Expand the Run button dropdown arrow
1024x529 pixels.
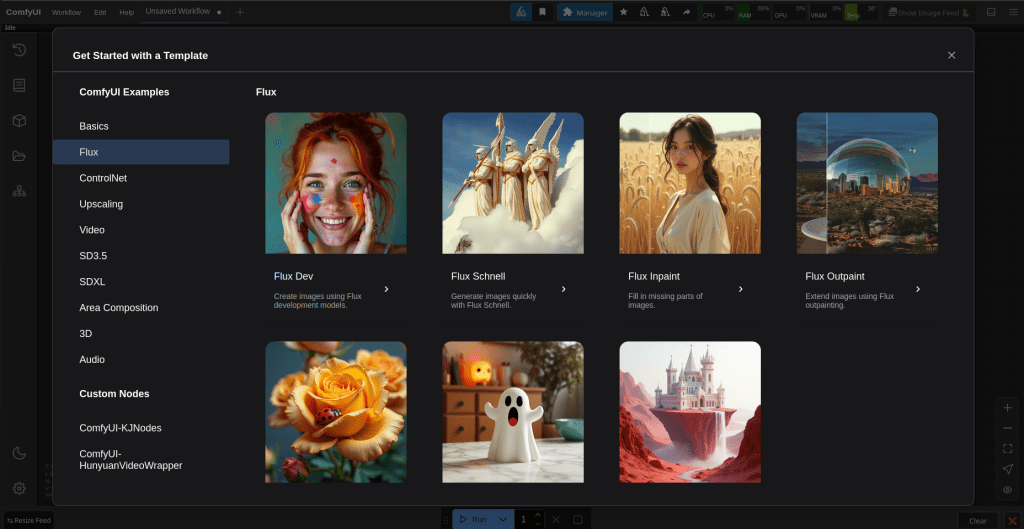pyautogui.click(x=503, y=519)
